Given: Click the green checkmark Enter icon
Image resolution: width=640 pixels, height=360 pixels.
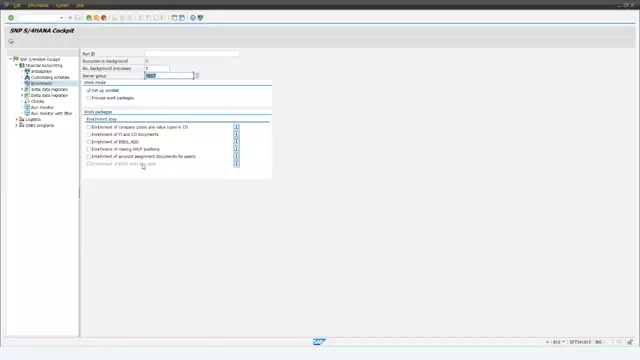Looking at the screenshot, I should (x=11, y=18).
